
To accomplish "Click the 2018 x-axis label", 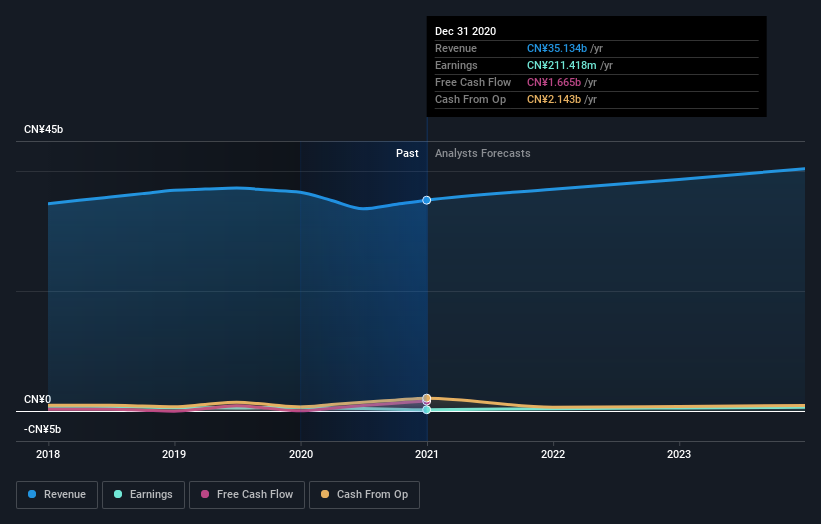I will [x=48, y=454].
